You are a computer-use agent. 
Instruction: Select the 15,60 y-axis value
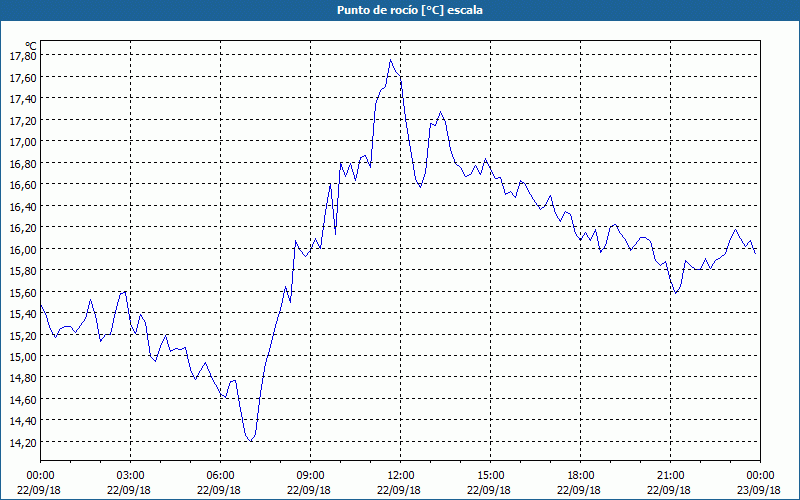[x=22, y=292]
